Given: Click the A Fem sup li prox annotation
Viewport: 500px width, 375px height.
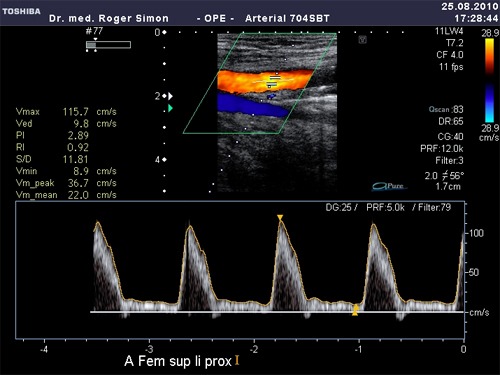Looking at the screenshot, I should 178,361.
